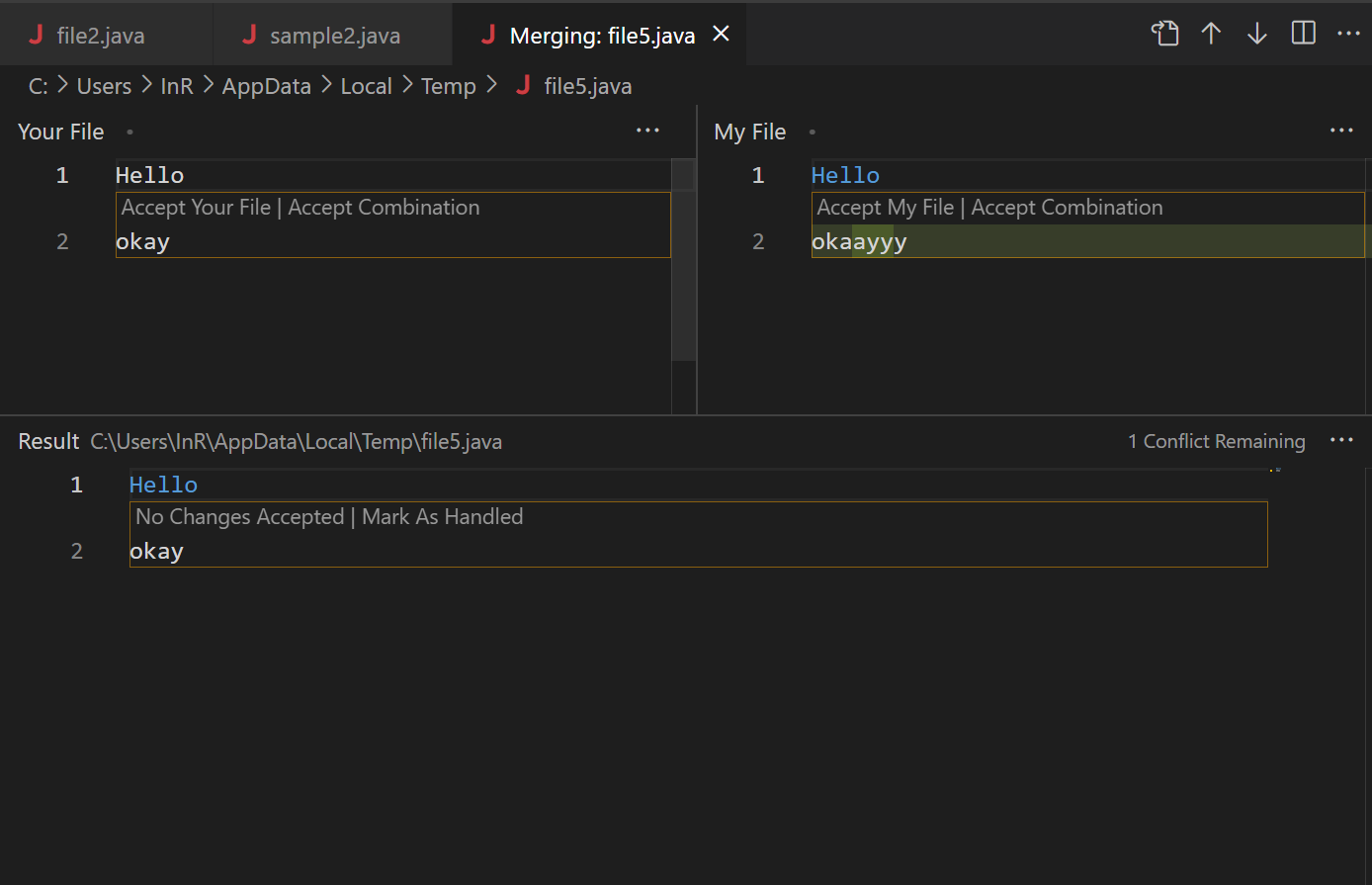
Task: Open the Users breadcrumb segment
Action: click(104, 87)
